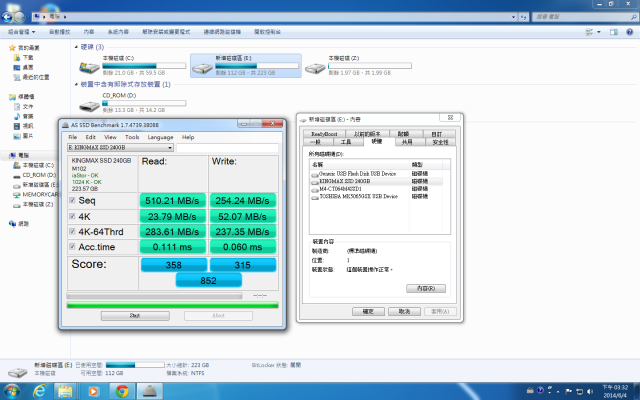The width and height of the screenshot is (640, 400).
Task: Click 連線網路磁碟機 in Explorer toolbar
Action: click(x=222, y=32)
